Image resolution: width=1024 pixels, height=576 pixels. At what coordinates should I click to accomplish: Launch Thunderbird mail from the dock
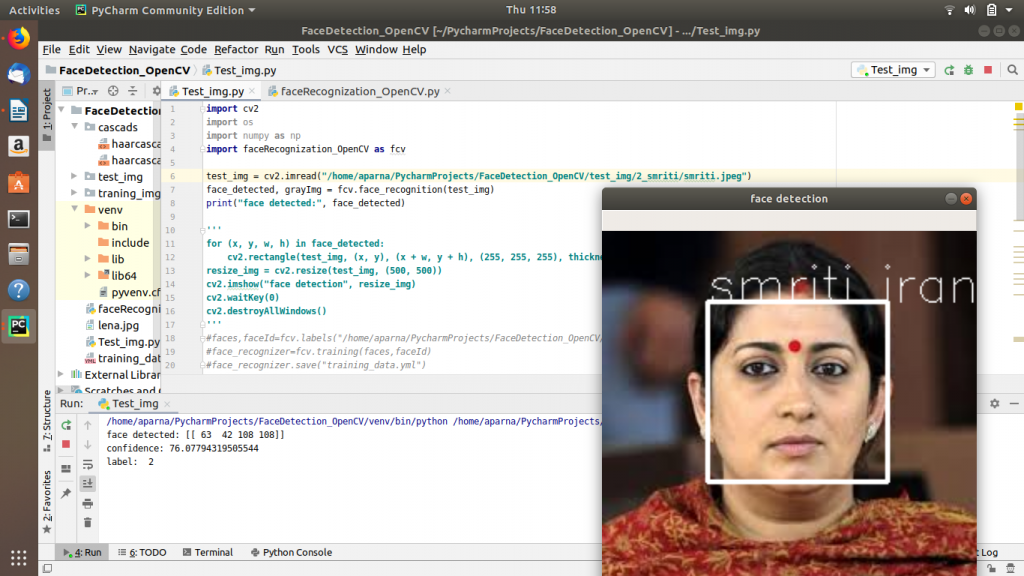coord(18,74)
